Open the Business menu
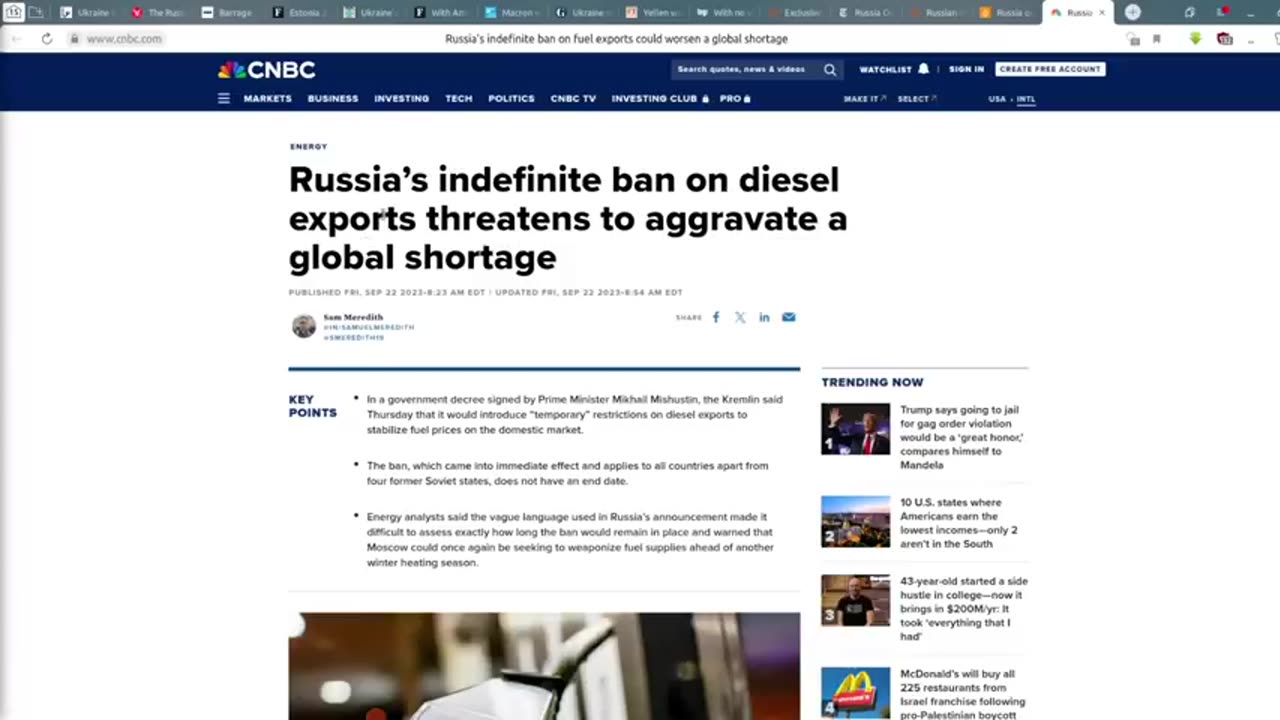 click(x=333, y=99)
